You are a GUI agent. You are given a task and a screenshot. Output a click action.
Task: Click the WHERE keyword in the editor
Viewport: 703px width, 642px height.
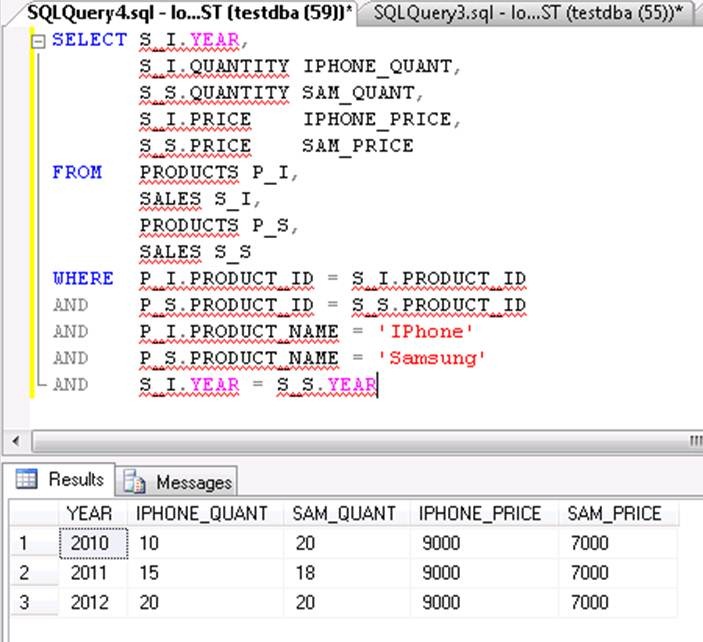[83, 278]
